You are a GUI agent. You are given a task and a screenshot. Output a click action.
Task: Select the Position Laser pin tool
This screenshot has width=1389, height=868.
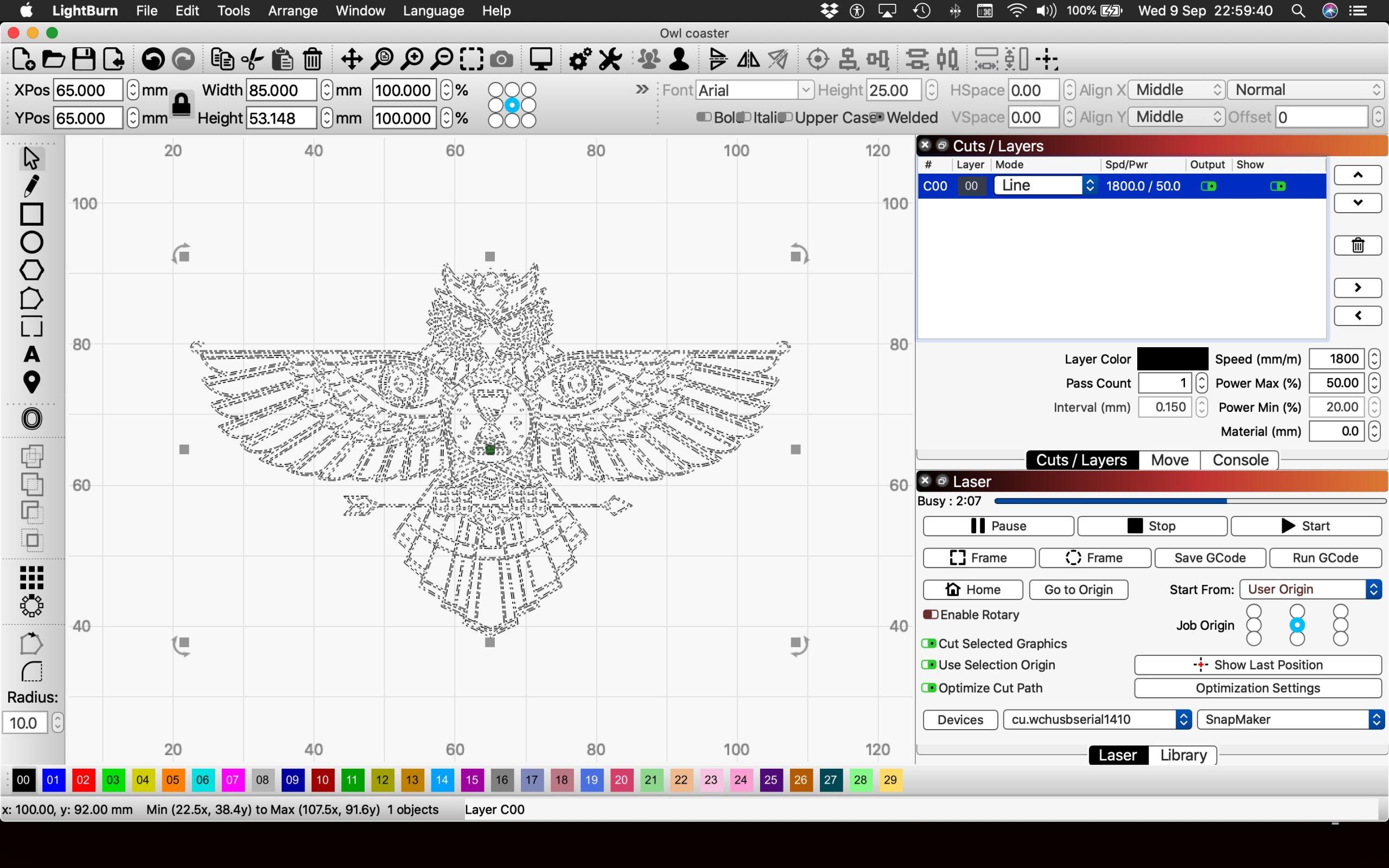31,382
